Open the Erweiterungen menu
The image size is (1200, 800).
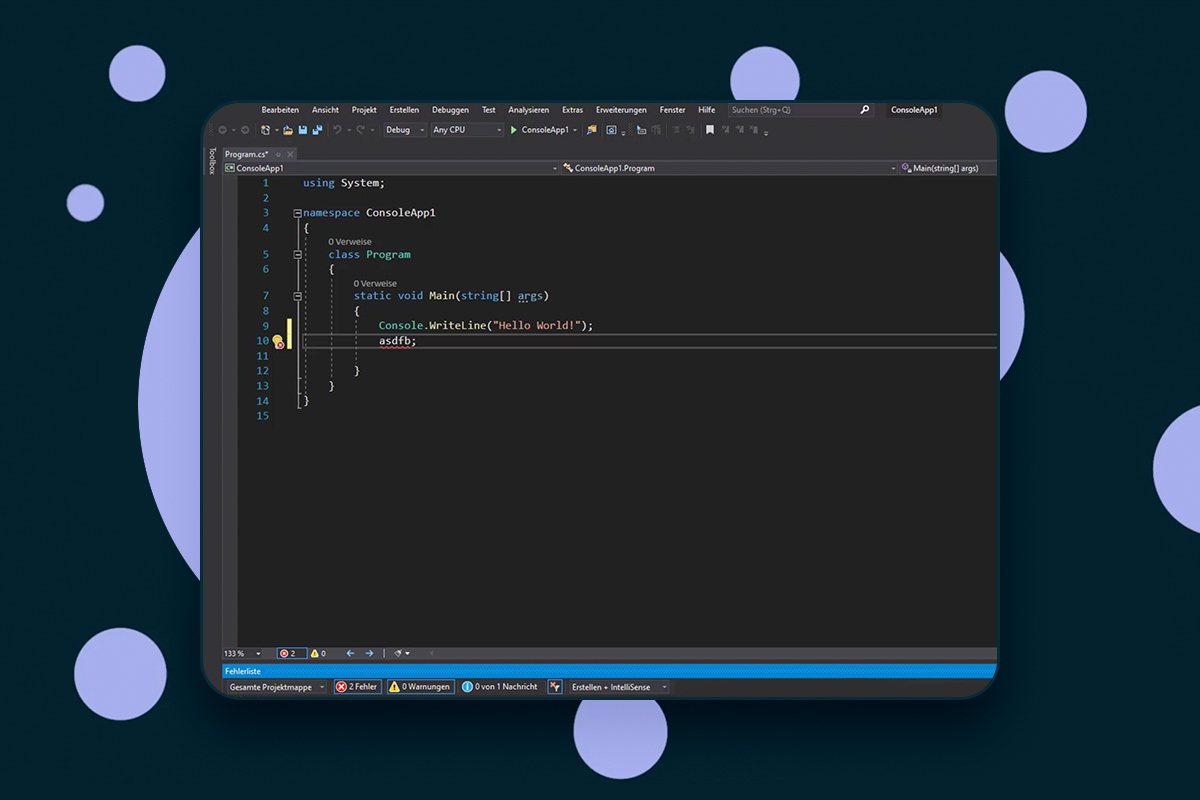coord(621,110)
